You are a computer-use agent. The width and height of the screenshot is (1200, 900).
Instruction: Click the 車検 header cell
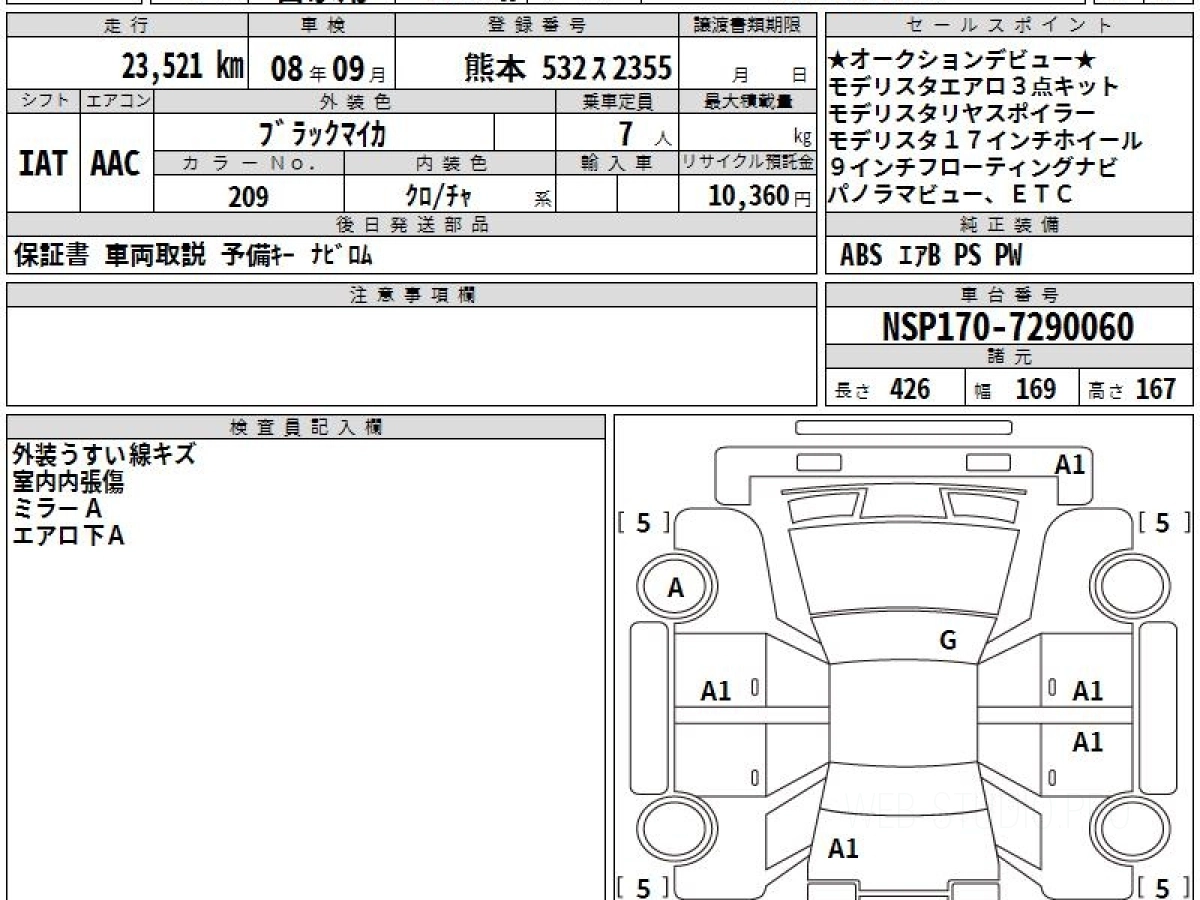click(320, 26)
